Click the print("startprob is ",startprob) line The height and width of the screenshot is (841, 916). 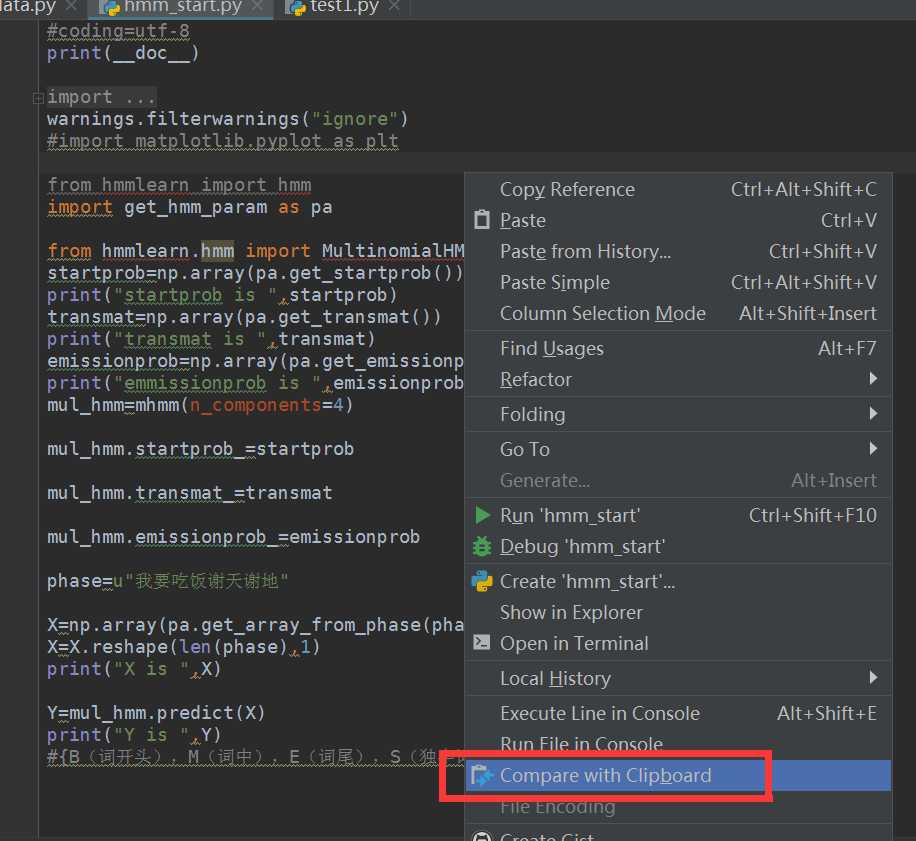coord(222,295)
